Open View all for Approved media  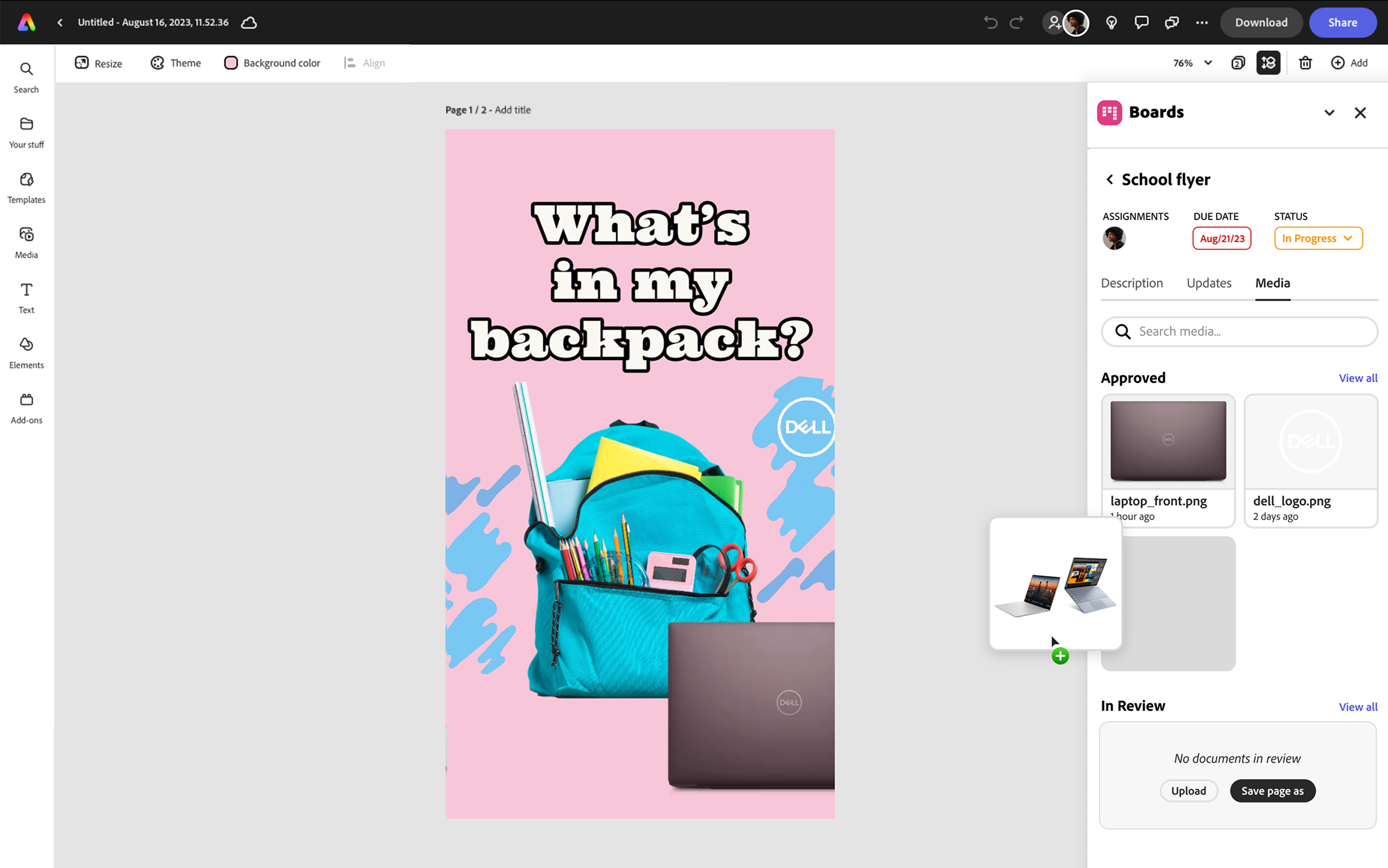click(x=1358, y=377)
